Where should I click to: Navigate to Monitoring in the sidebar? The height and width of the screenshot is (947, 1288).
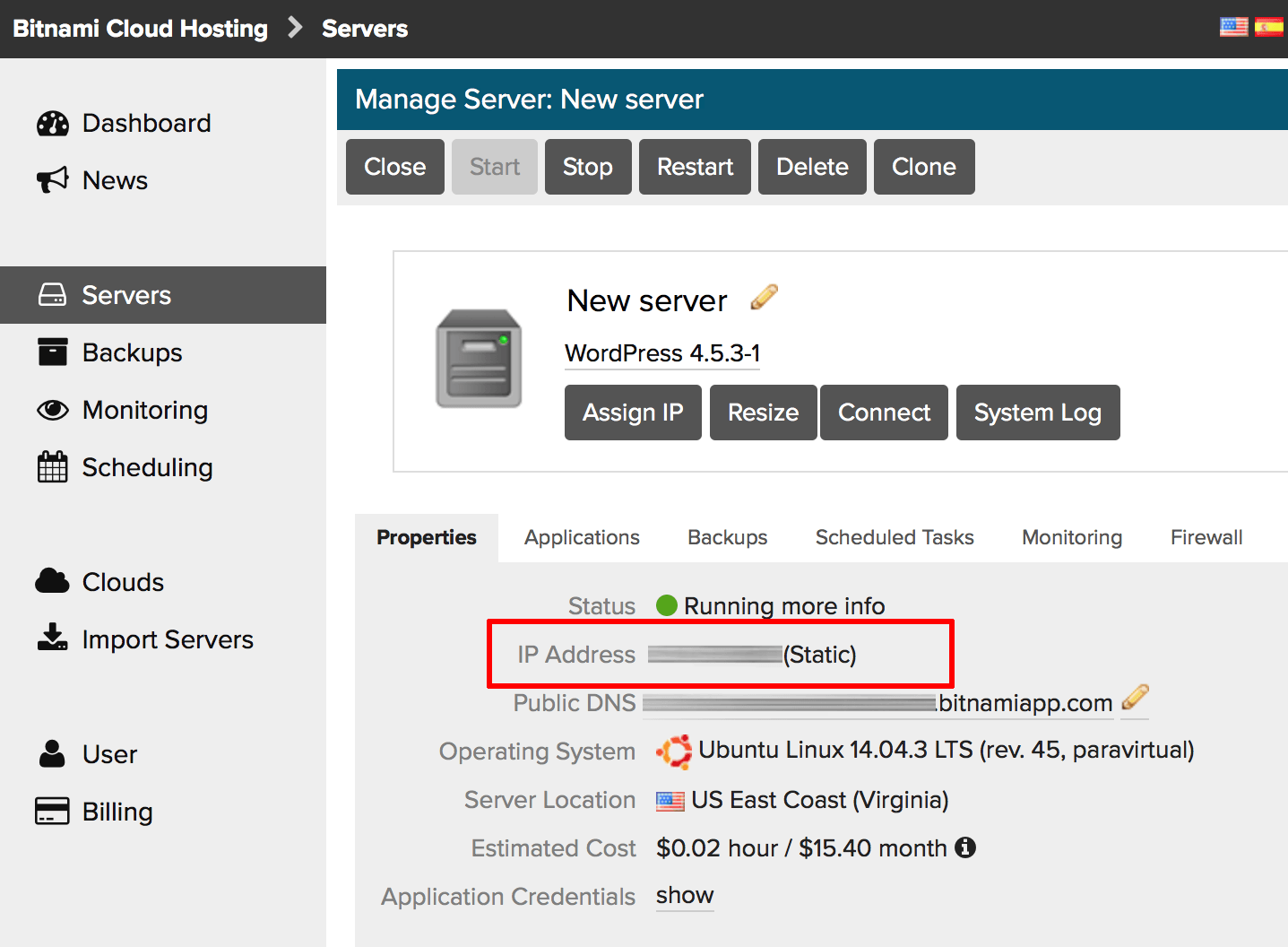pyautogui.click(x=163, y=410)
